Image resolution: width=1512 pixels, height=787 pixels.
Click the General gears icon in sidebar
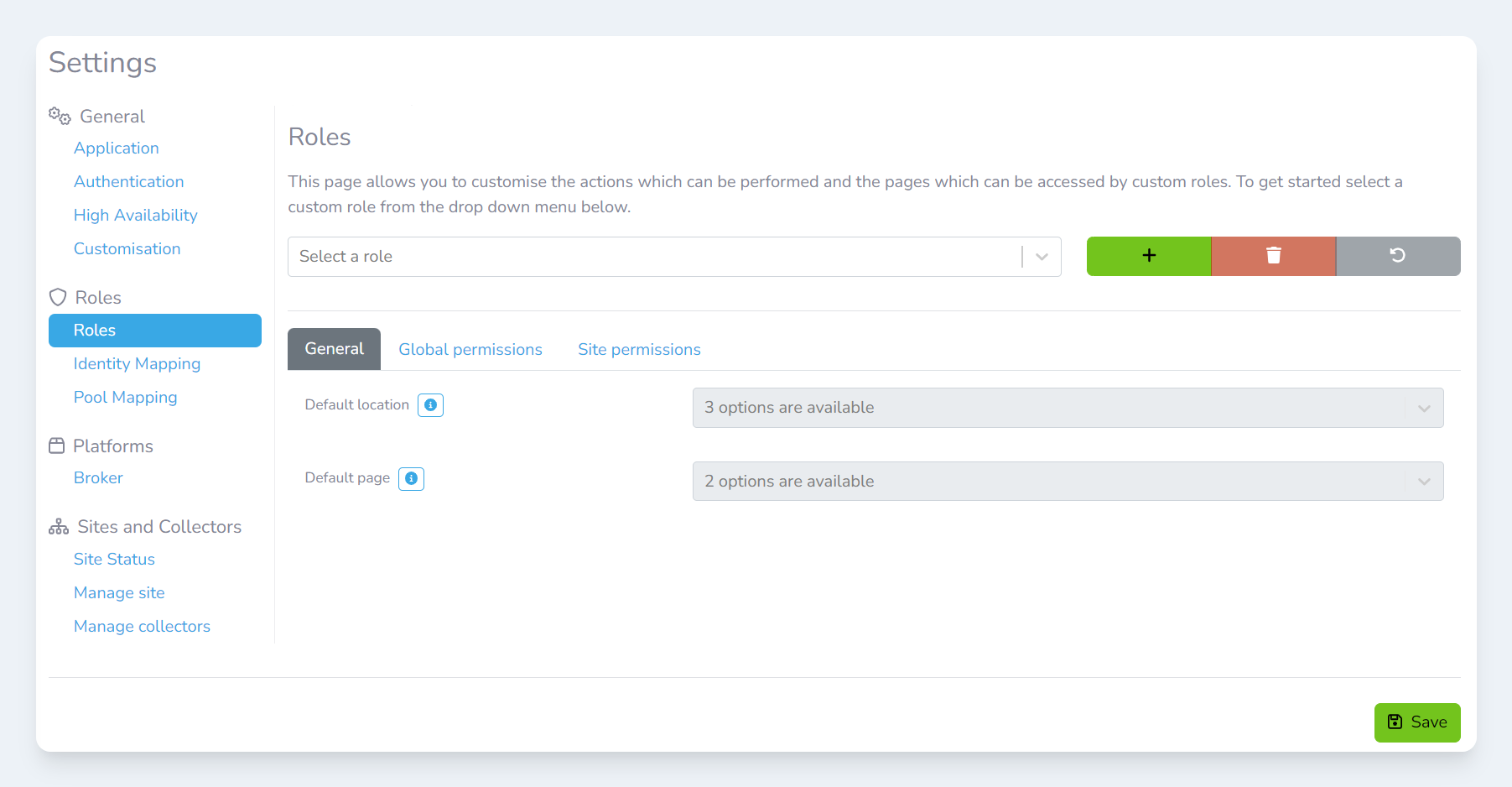tap(60, 116)
